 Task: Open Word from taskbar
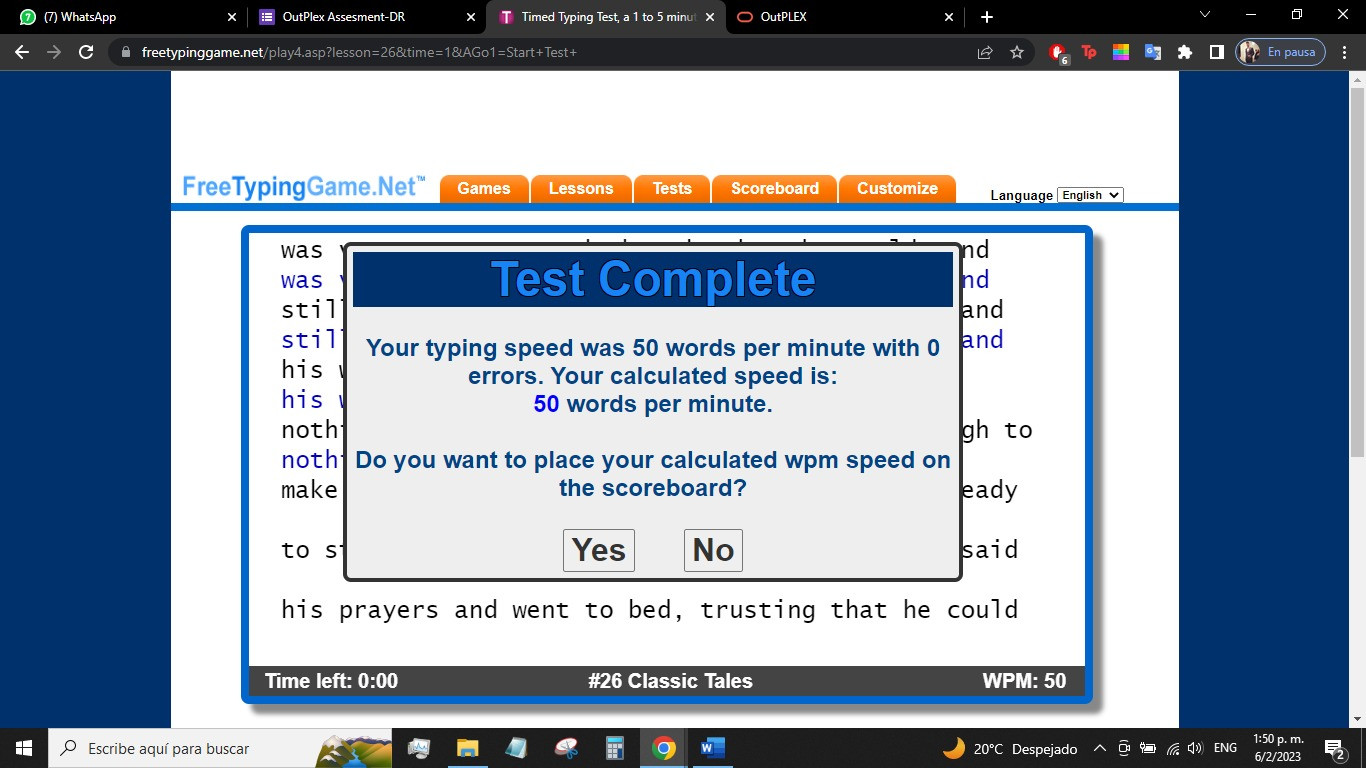coord(712,748)
